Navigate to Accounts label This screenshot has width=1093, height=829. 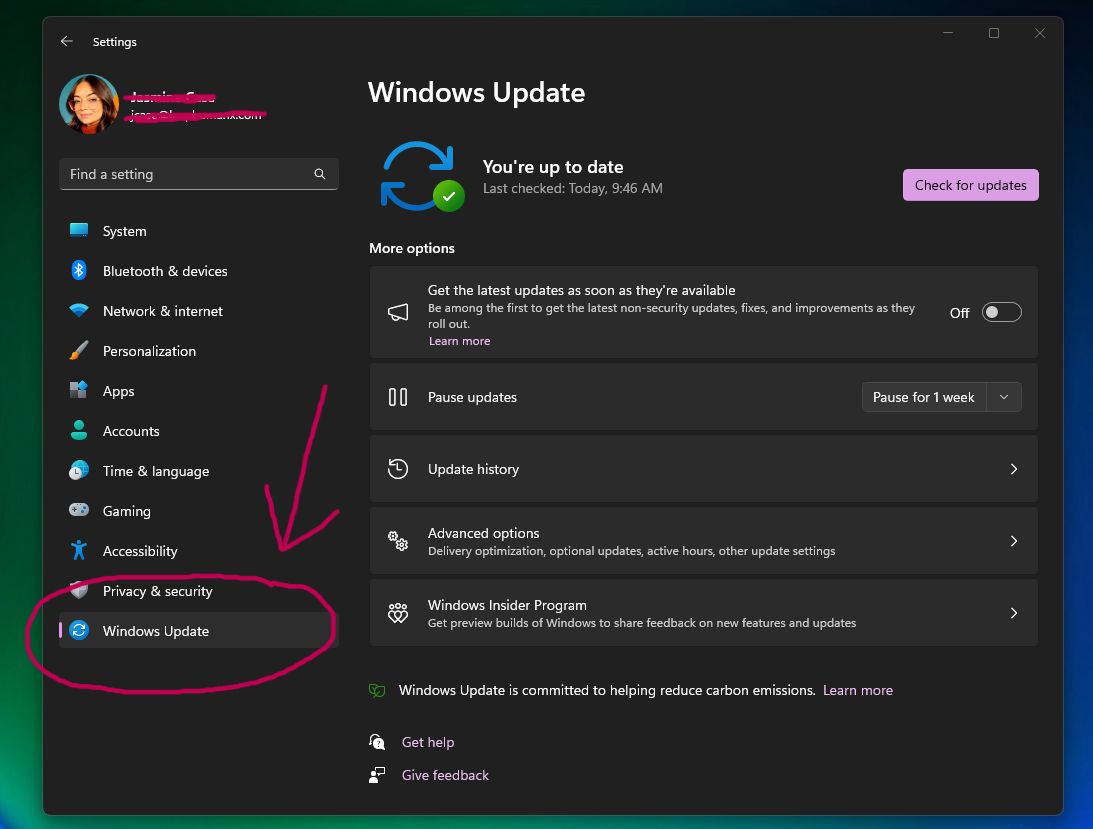[131, 431]
